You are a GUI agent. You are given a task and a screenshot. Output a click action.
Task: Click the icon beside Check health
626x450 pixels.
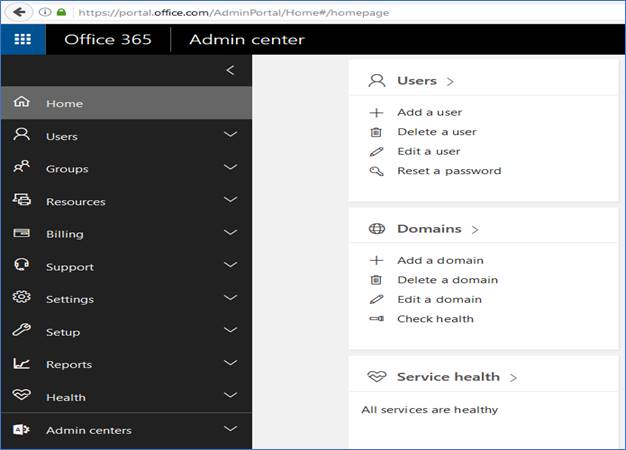pos(376,319)
